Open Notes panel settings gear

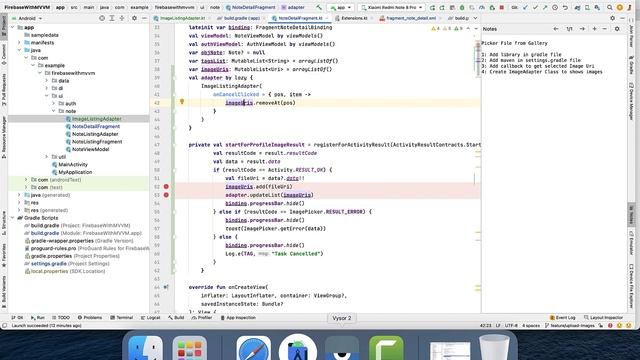click(x=617, y=29)
